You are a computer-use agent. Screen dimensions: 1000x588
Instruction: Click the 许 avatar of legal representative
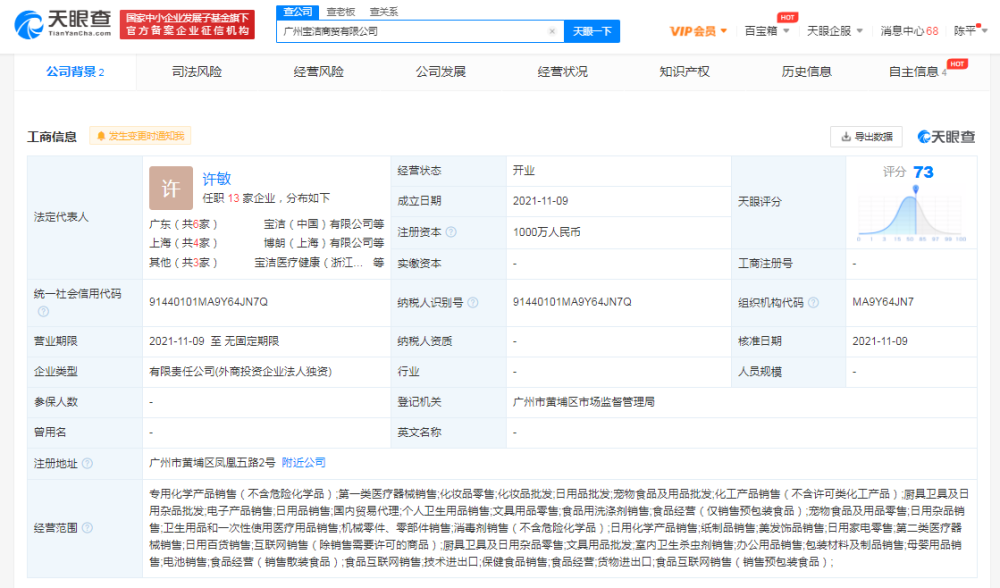pyautogui.click(x=170, y=187)
